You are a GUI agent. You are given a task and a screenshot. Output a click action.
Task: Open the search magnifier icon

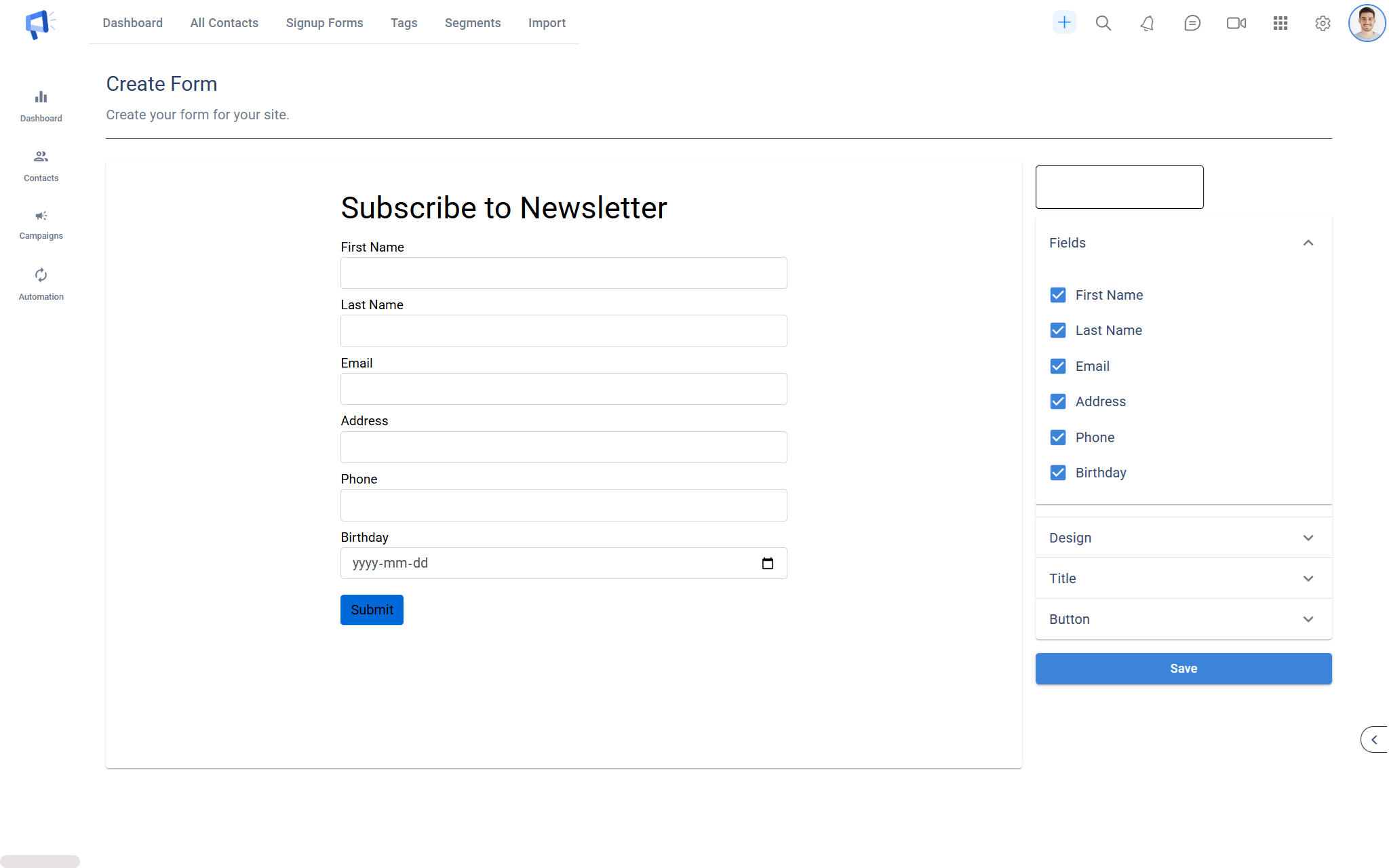[1103, 23]
